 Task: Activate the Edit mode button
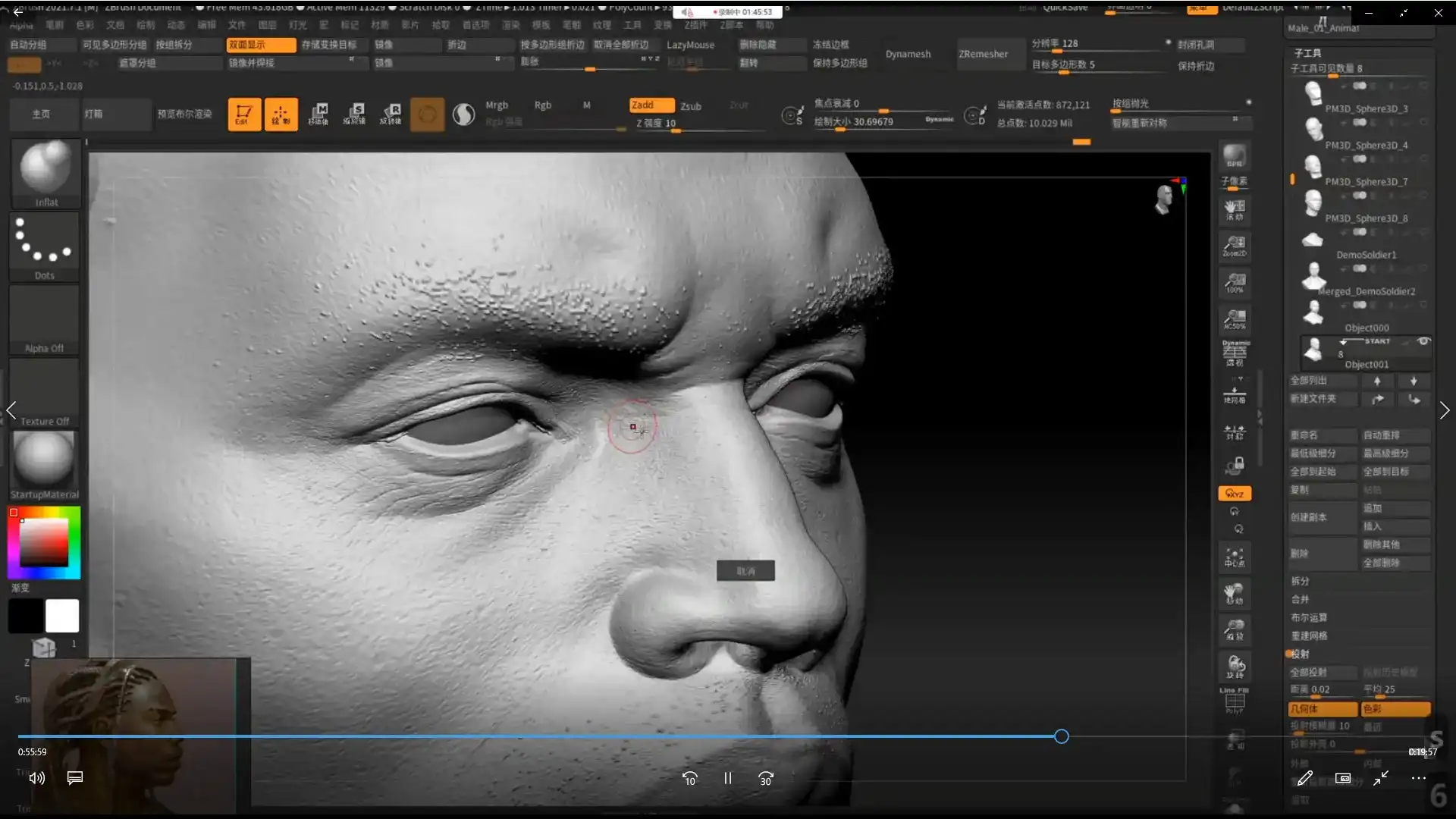tap(244, 115)
